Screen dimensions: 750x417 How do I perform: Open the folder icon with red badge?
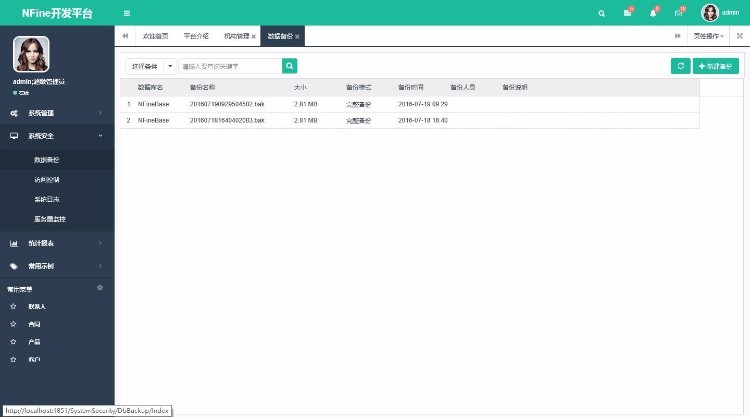(x=628, y=13)
